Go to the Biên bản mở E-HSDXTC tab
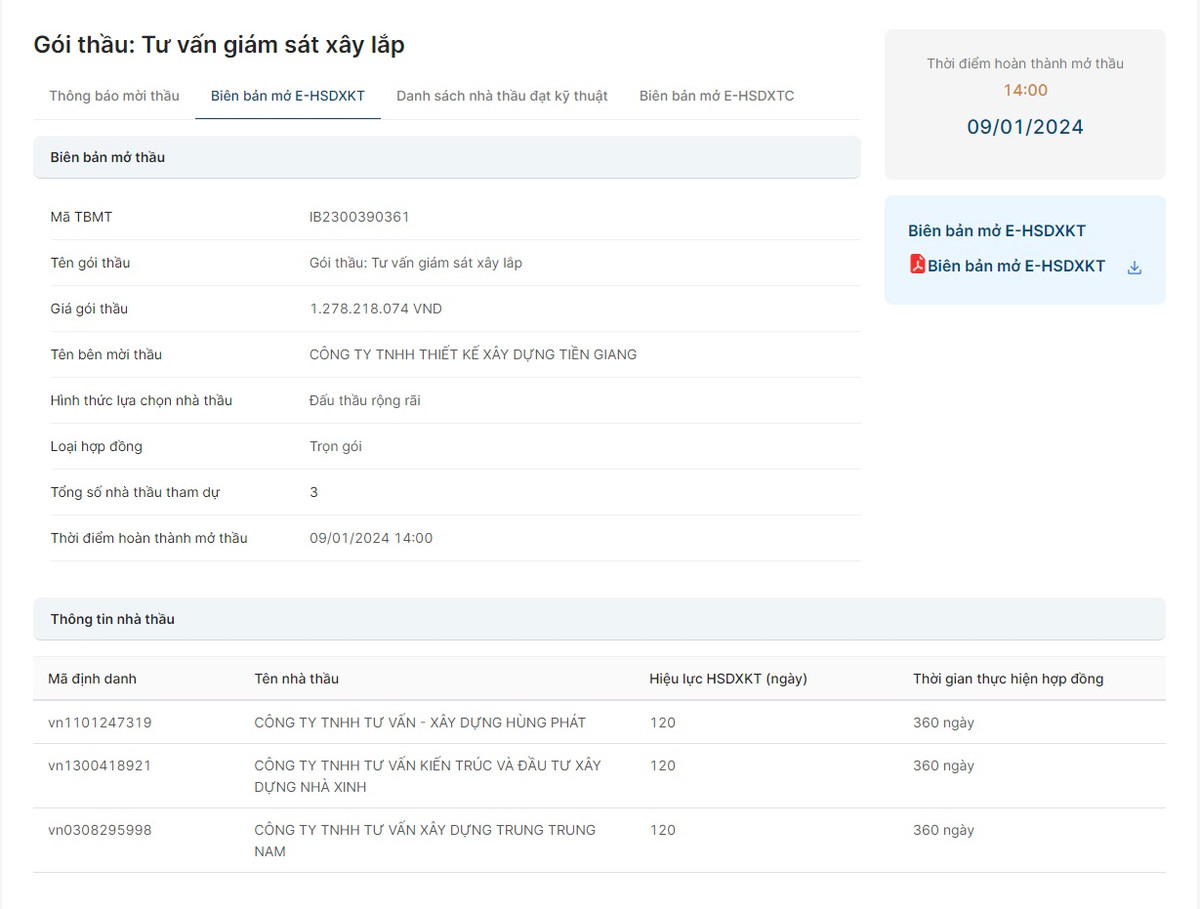This screenshot has width=1200, height=909. coord(717,96)
